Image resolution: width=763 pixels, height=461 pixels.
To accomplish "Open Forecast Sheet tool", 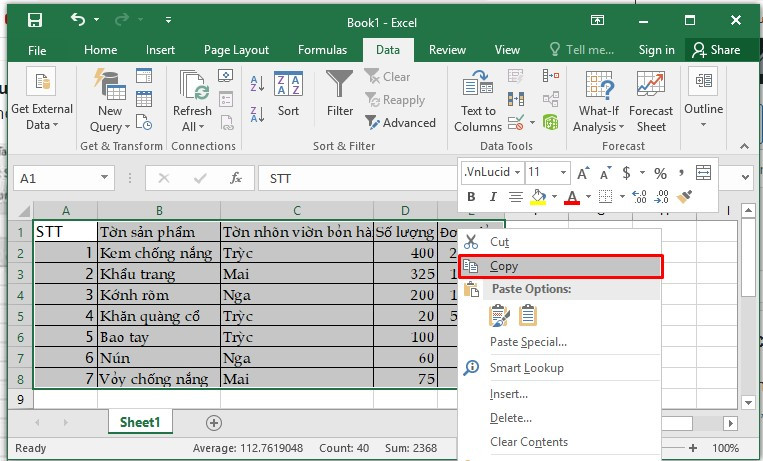I will pos(651,100).
